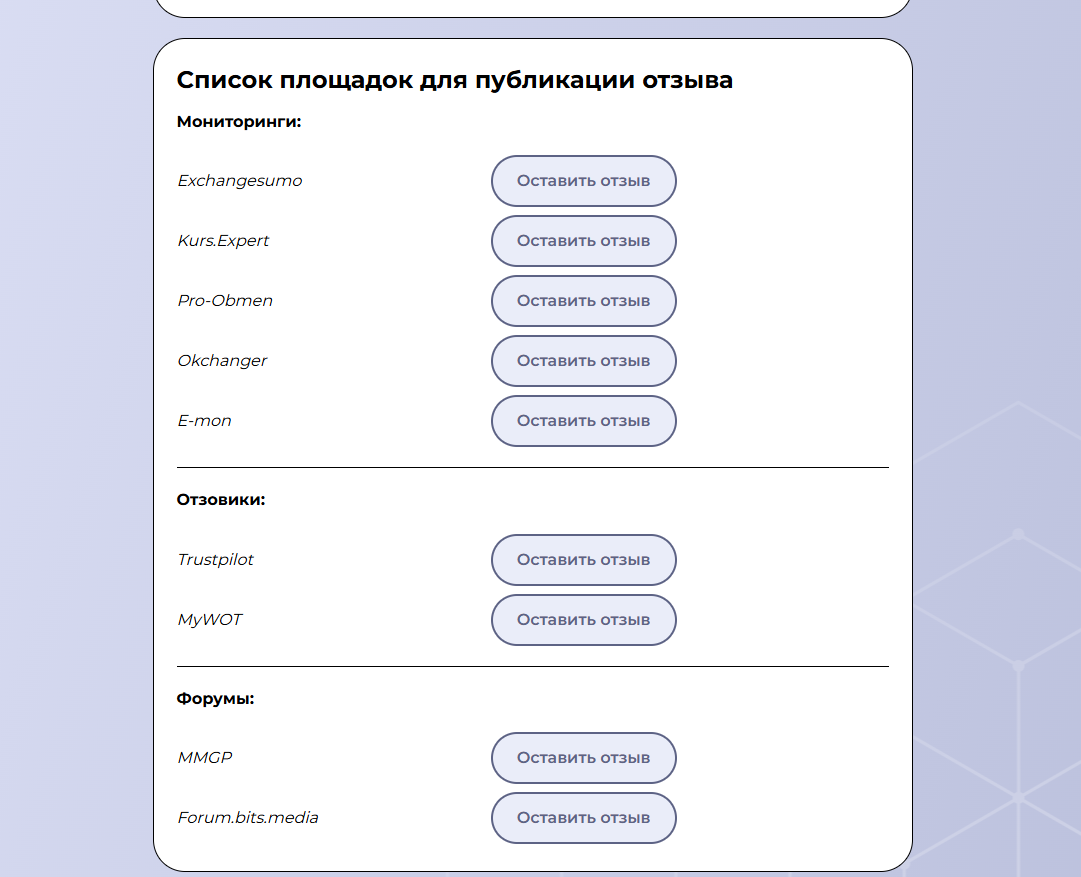Leave a review on Kurs.Expert
1081x877 pixels.
(583, 241)
